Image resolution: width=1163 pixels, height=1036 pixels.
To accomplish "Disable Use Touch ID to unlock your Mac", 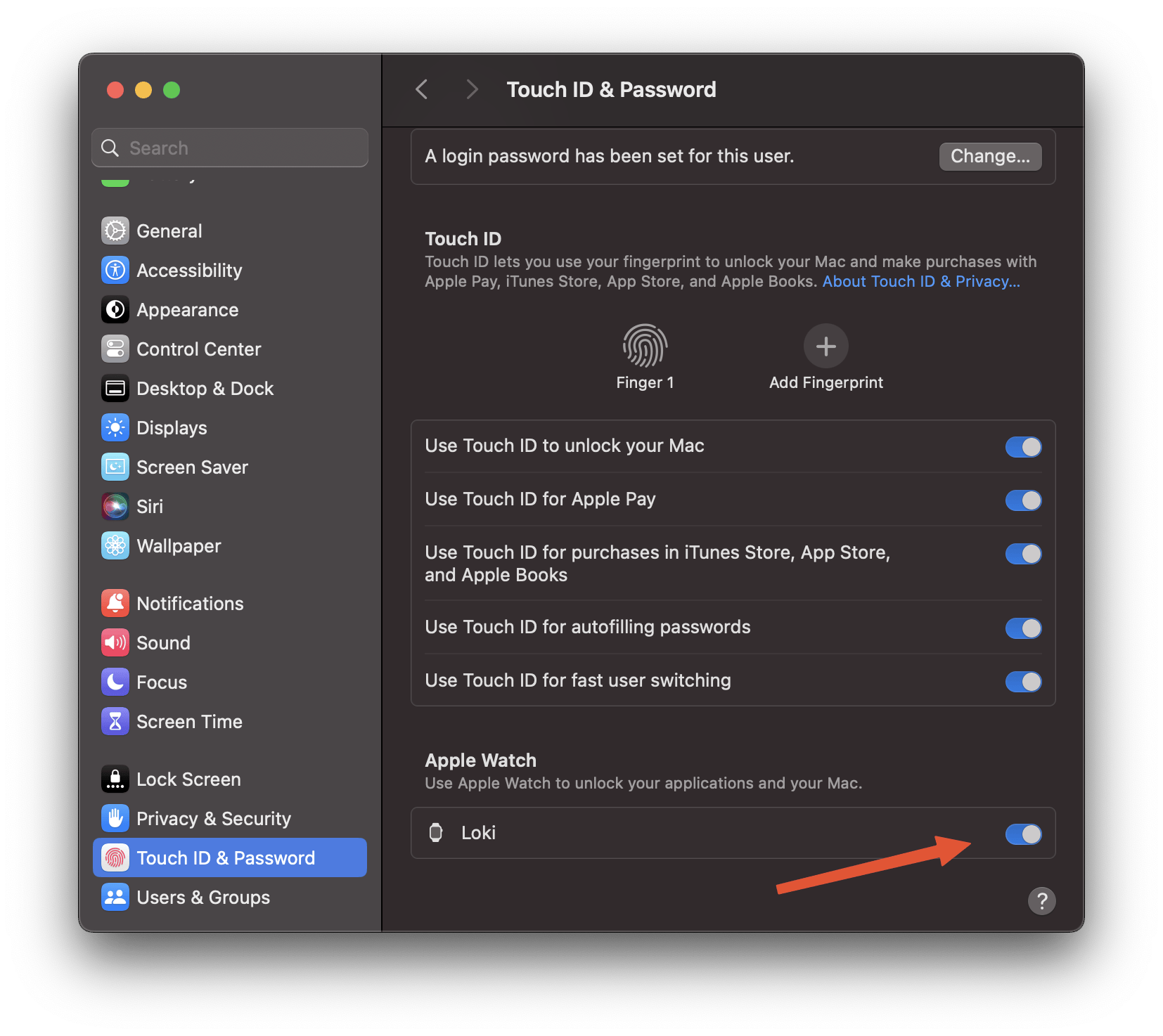I will click(x=1023, y=446).
